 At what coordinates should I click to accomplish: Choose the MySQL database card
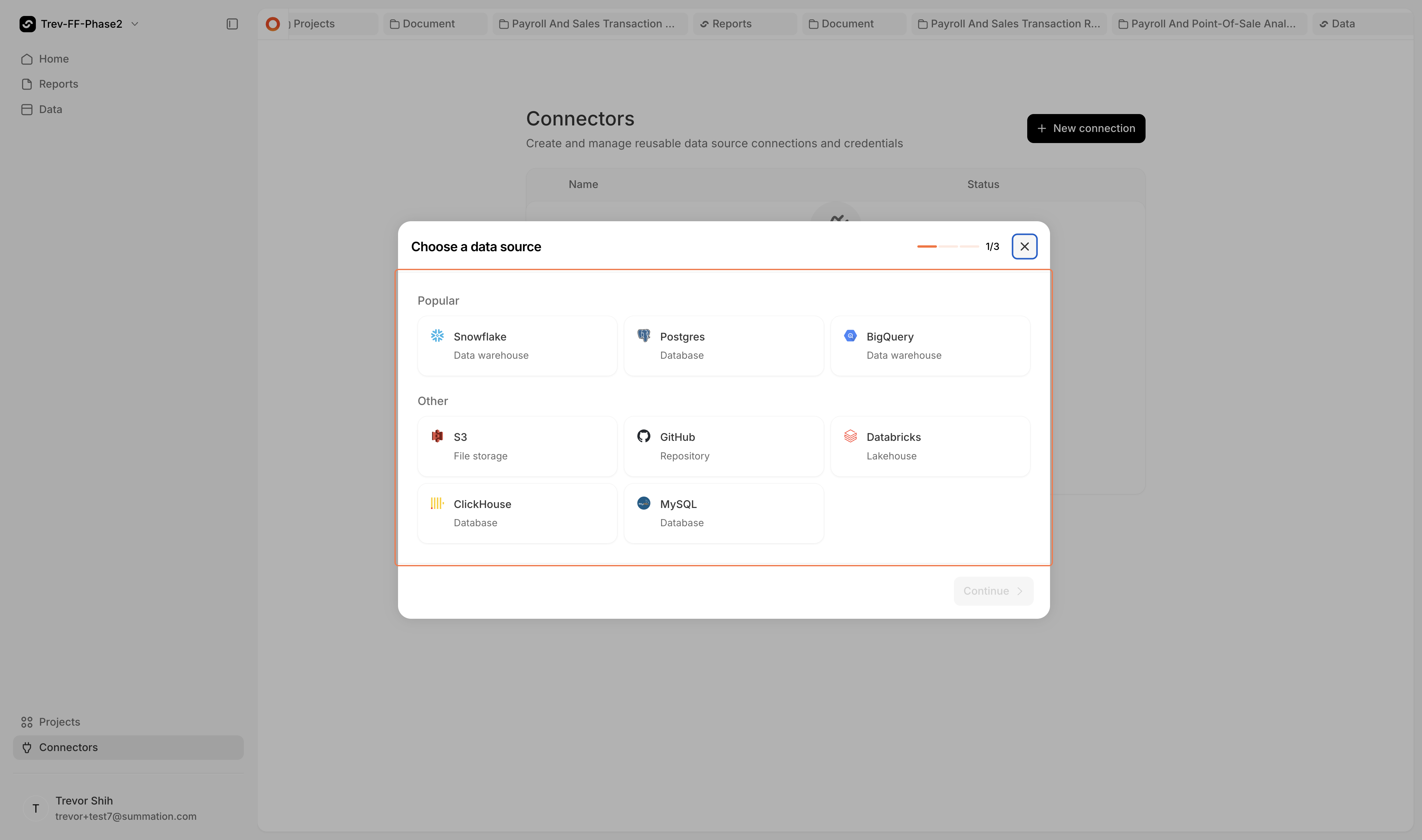[x=723, y=514]
